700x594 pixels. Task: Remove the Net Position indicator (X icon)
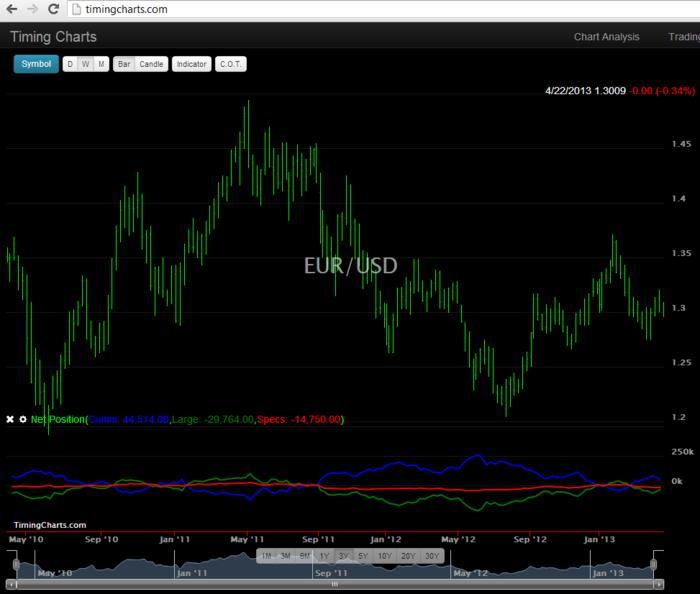coord(10,419)
